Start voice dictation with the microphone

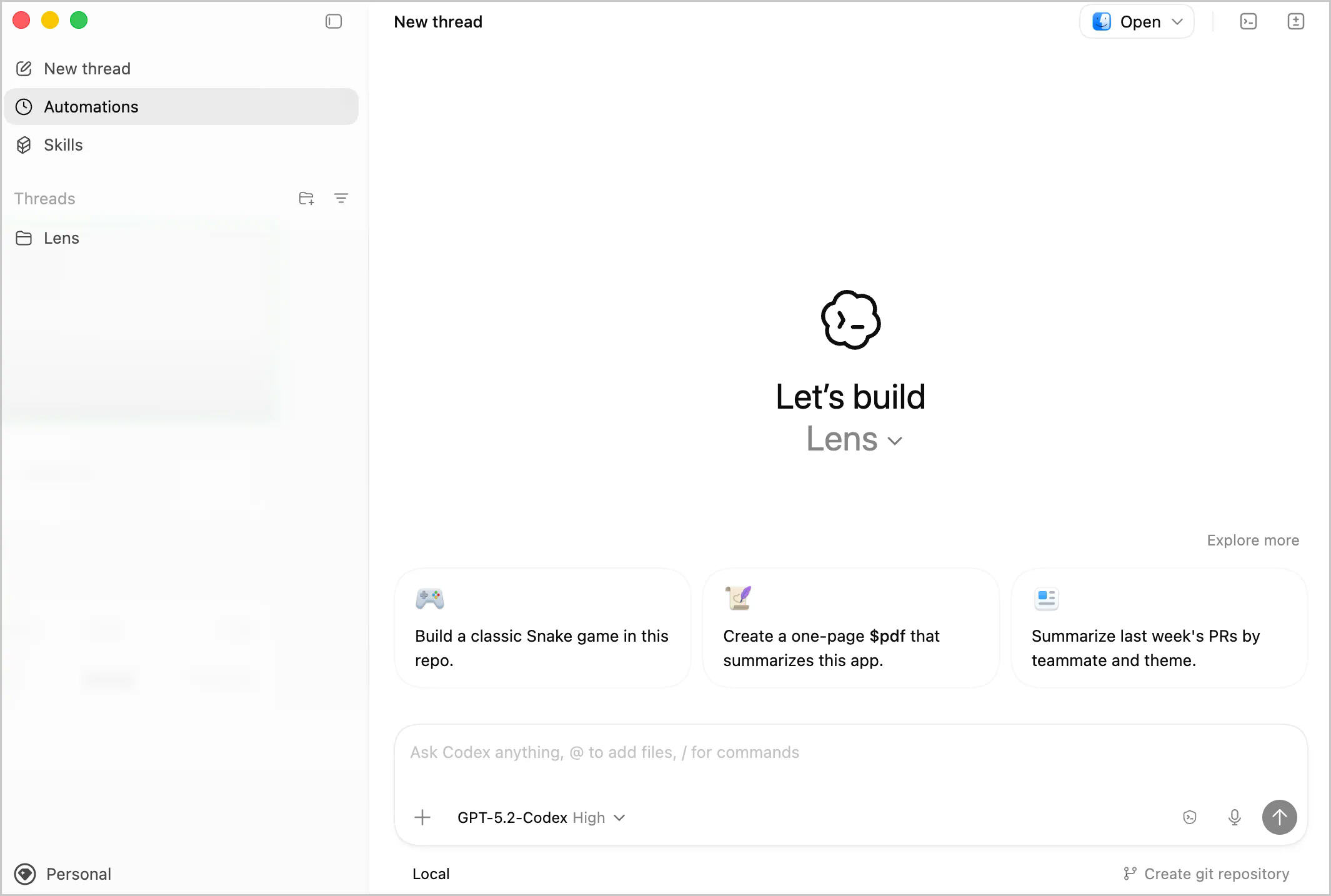1234,817
